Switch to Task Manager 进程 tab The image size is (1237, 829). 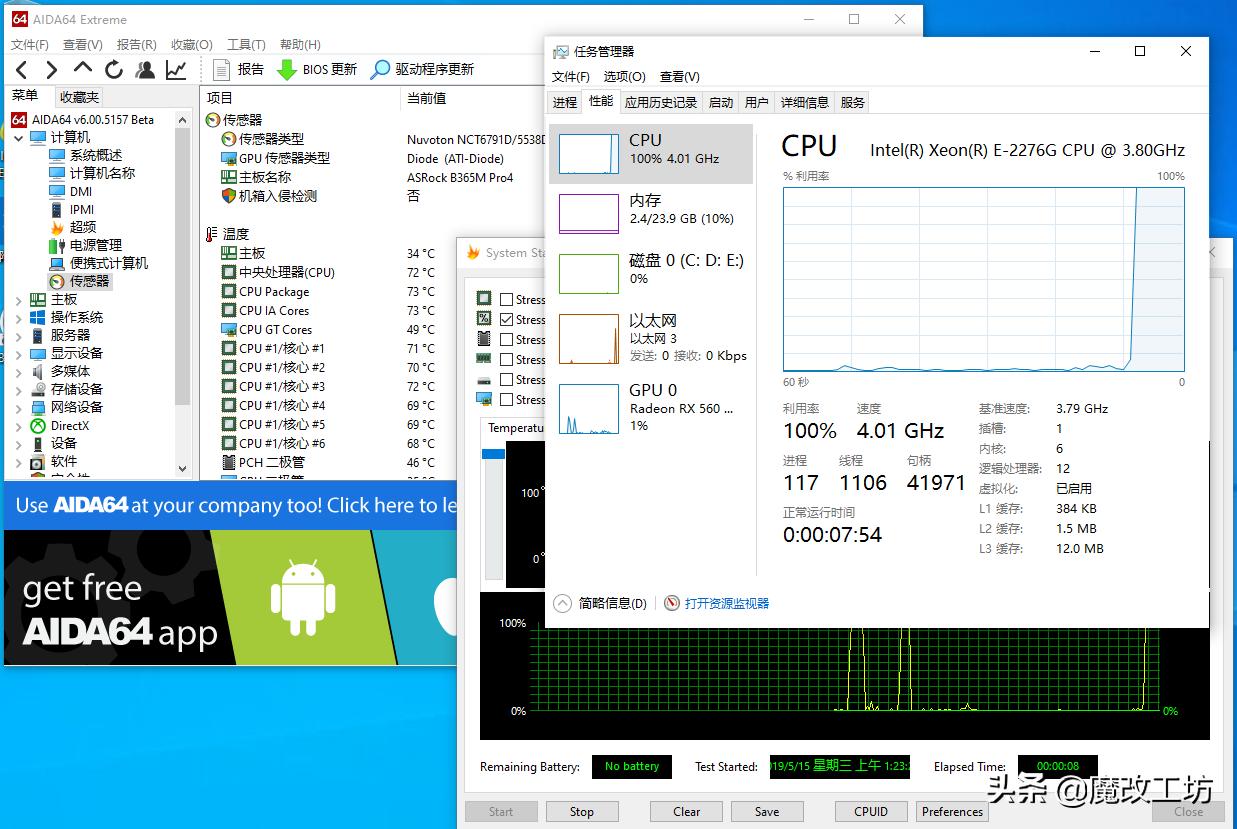tap(565, 102)
